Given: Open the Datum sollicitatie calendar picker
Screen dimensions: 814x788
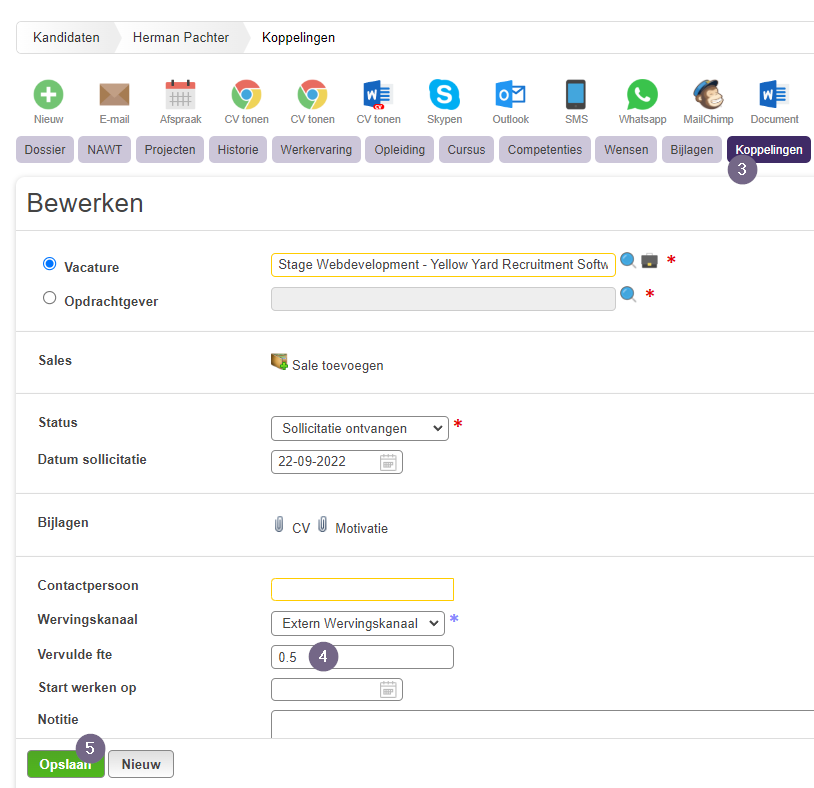Looking at the screenshot, I should 388,462.
